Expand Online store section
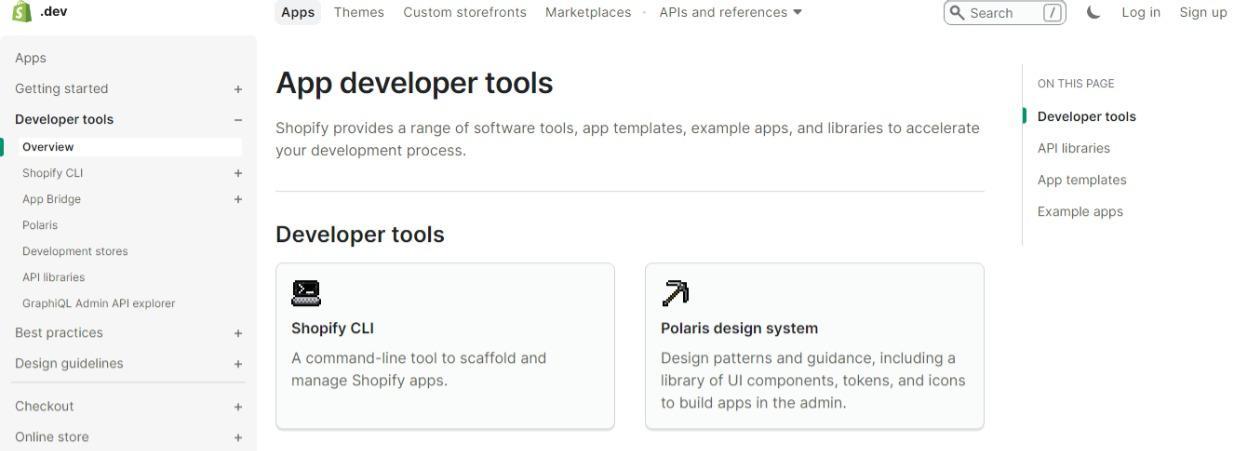The height and width of the screenshot is (451, 1234). (x=238, y=437)
